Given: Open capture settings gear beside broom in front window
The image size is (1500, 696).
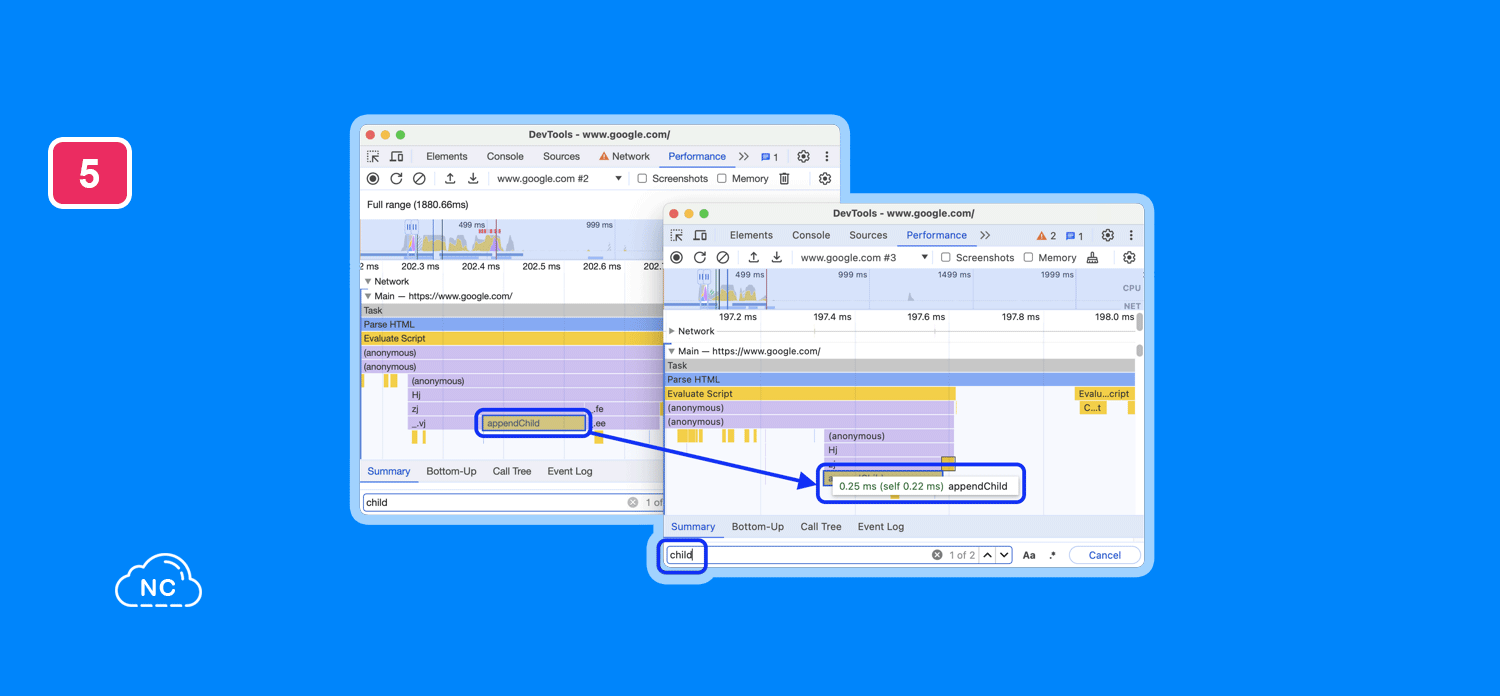Looking at the screenshot, I should (x=1129, y=258).
